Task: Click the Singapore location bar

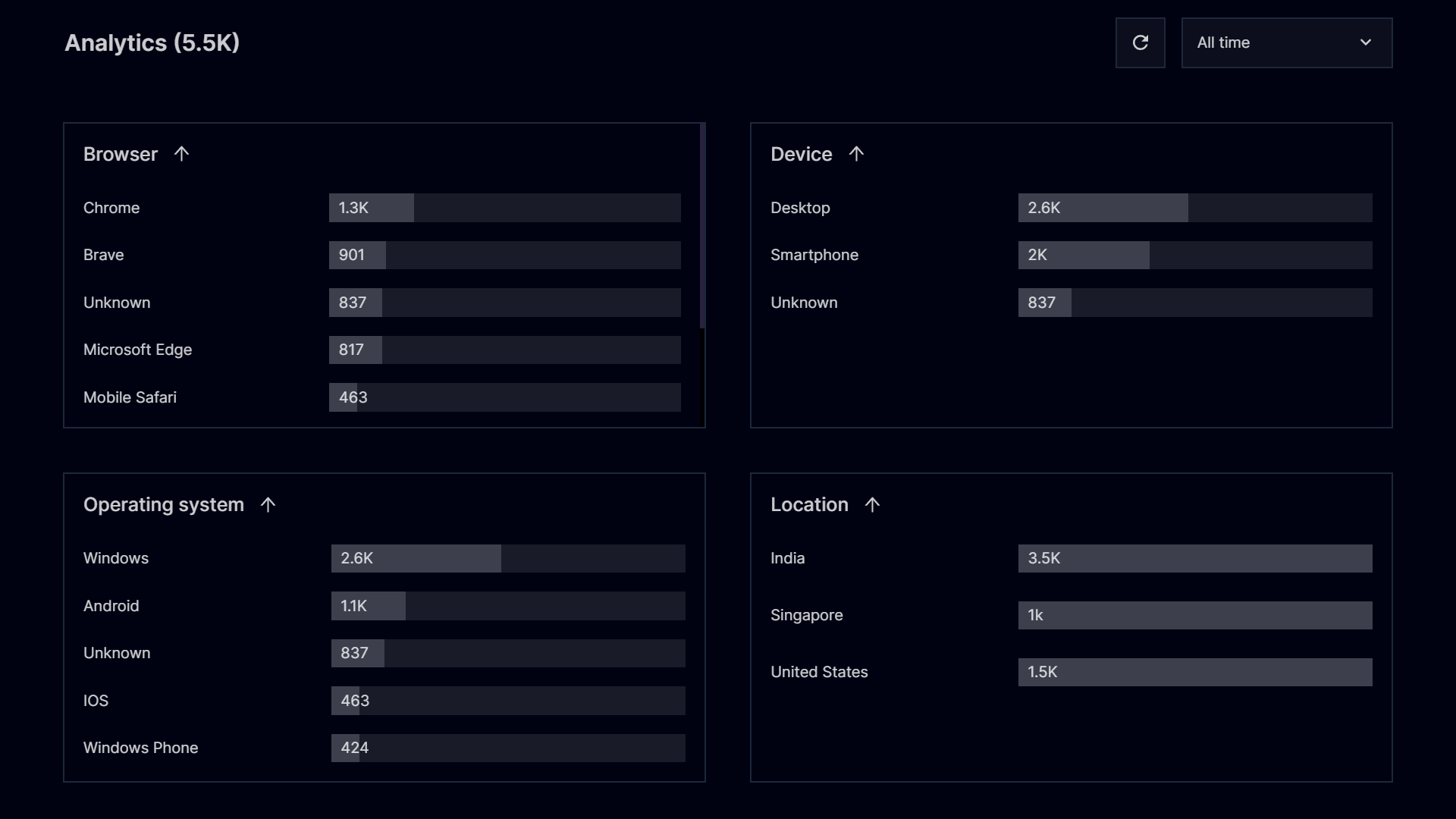Action: click(x=1194, y=615)
